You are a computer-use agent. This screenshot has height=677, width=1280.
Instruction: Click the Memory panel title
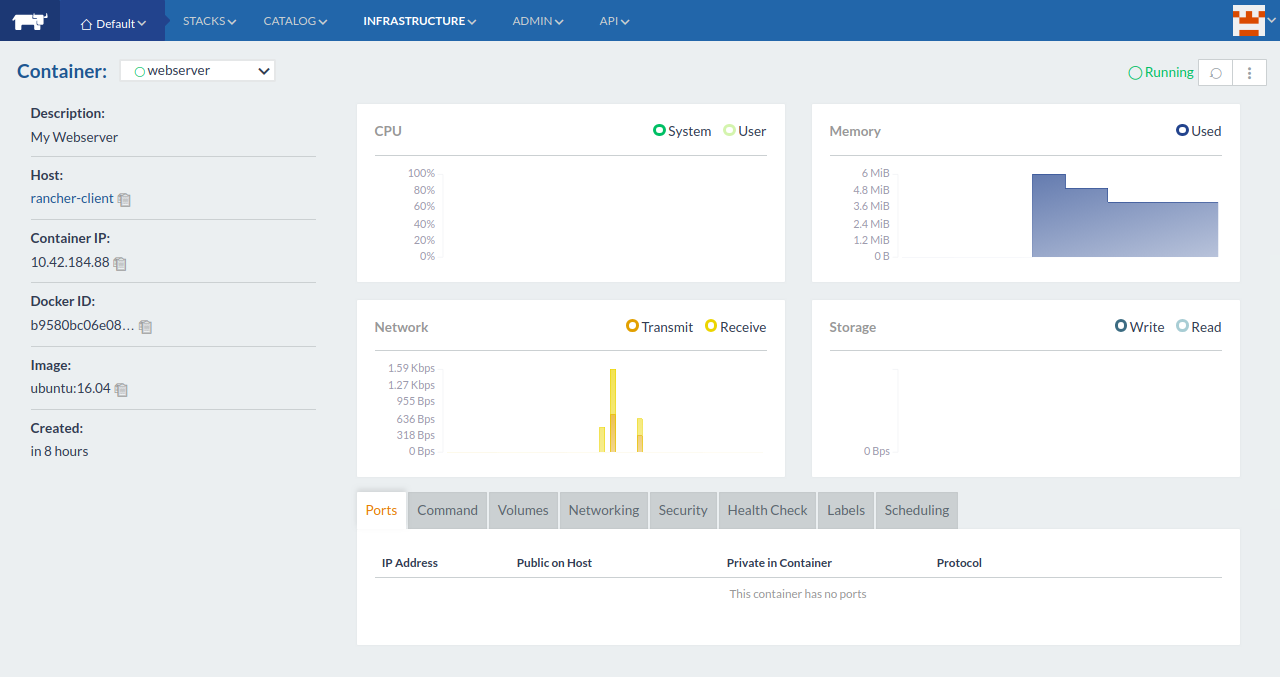click(855, 131)
